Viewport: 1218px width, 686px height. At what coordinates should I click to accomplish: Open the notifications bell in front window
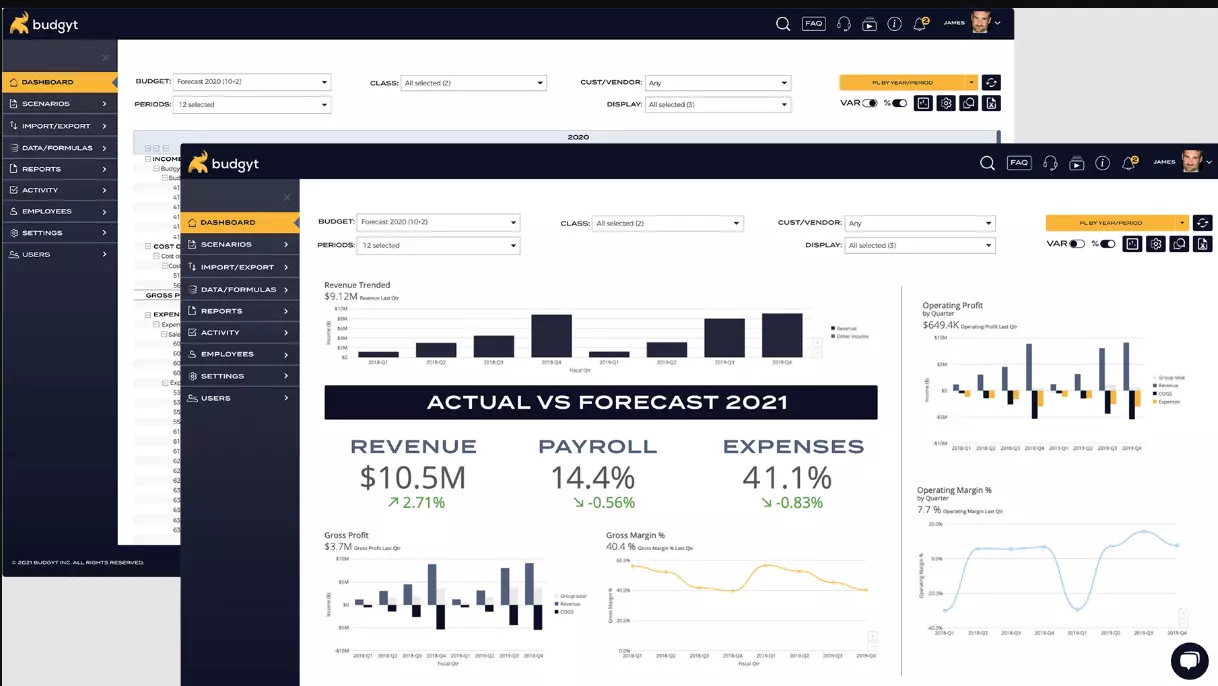(1129, 163)
